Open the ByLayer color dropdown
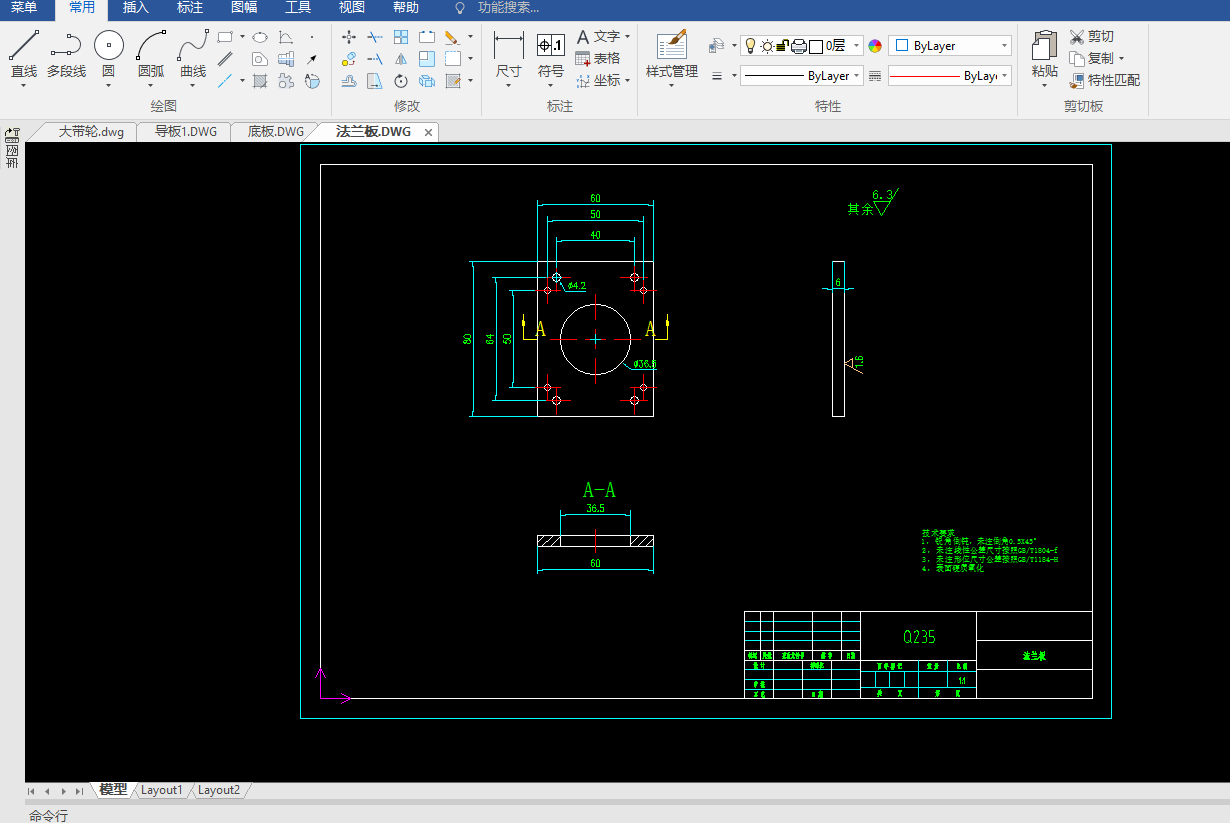Viewport: 1230px width, 823px height. [x=950, y=46]
